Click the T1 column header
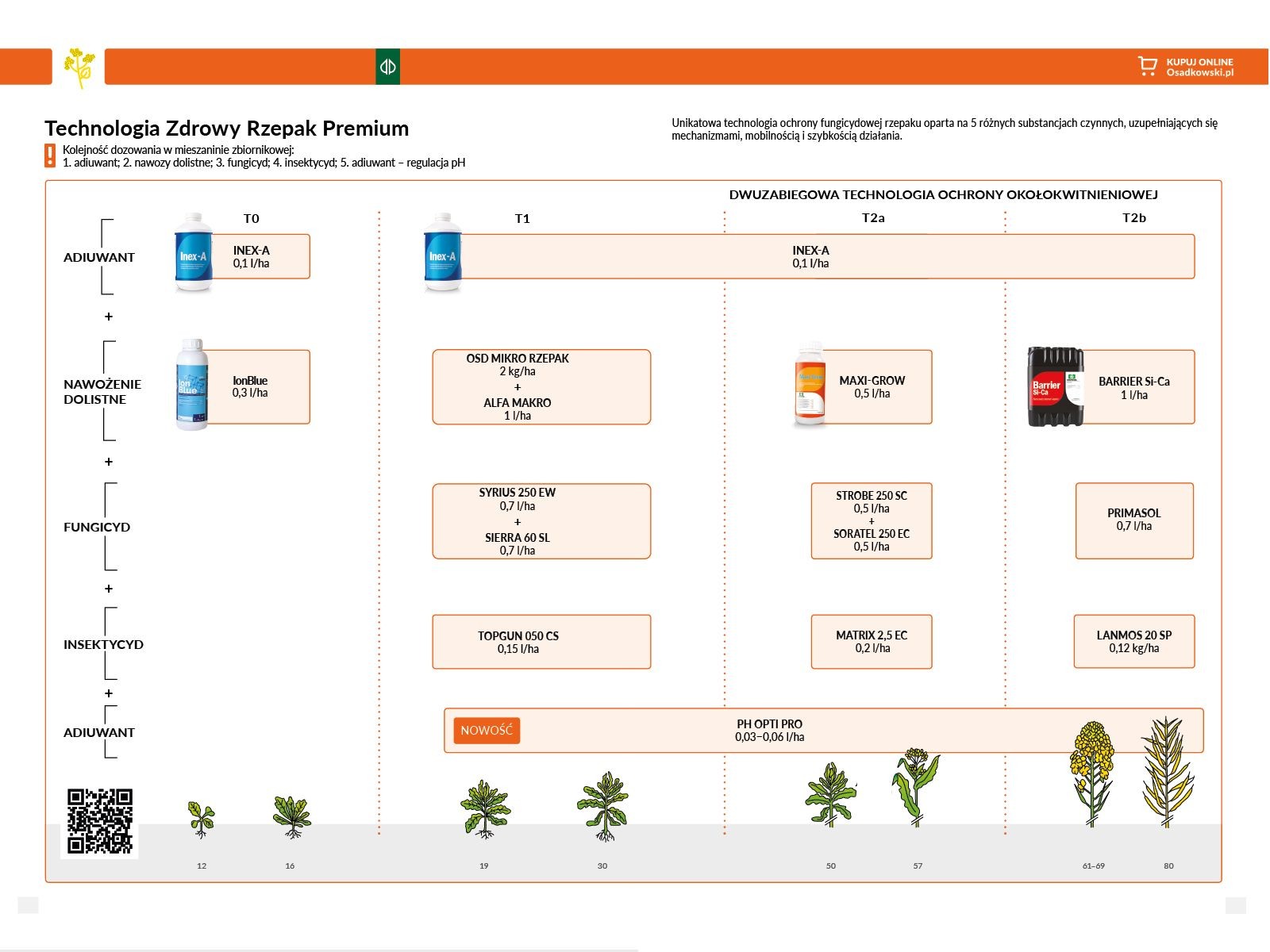1270x952 pixels. pyautogui.click(x=522, y=218)
